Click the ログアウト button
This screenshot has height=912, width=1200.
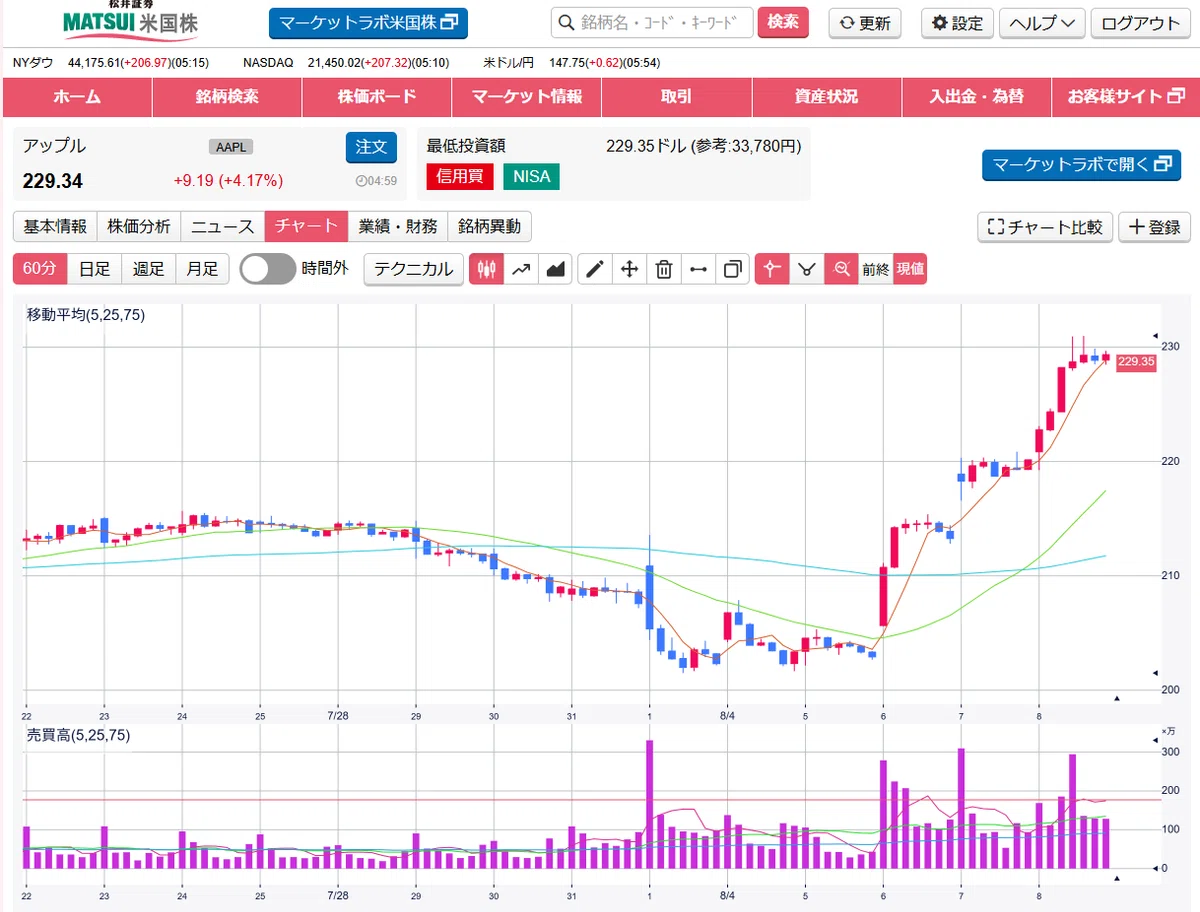tap(1141, 23)
